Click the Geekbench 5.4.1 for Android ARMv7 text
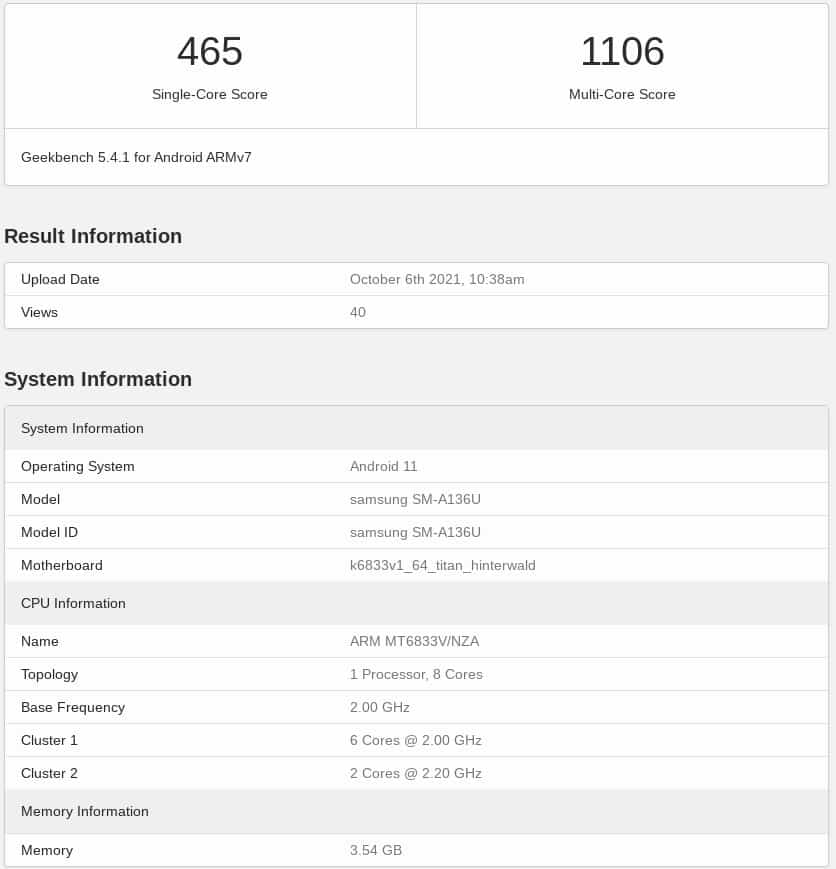 tap(136, 157)
